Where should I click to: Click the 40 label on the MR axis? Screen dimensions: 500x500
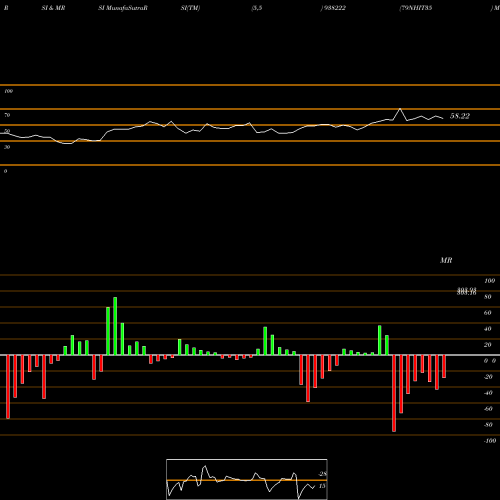488,329
